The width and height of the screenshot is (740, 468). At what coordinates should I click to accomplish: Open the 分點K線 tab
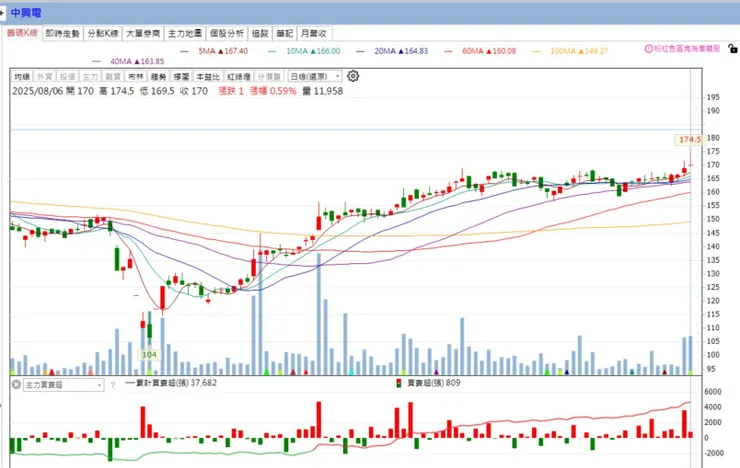103,33
